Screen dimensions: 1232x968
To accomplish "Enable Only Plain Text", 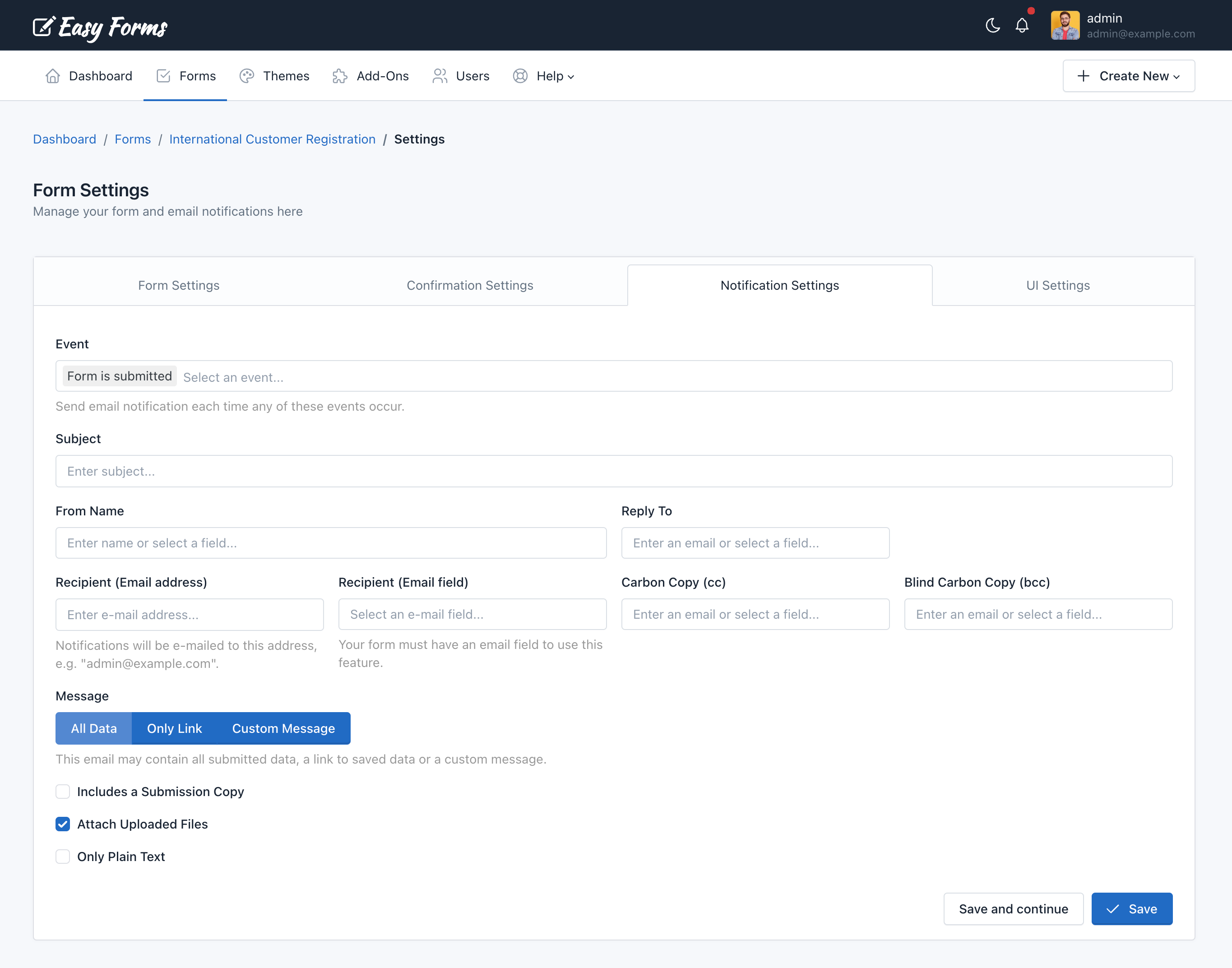I will (x=63, y=857).
